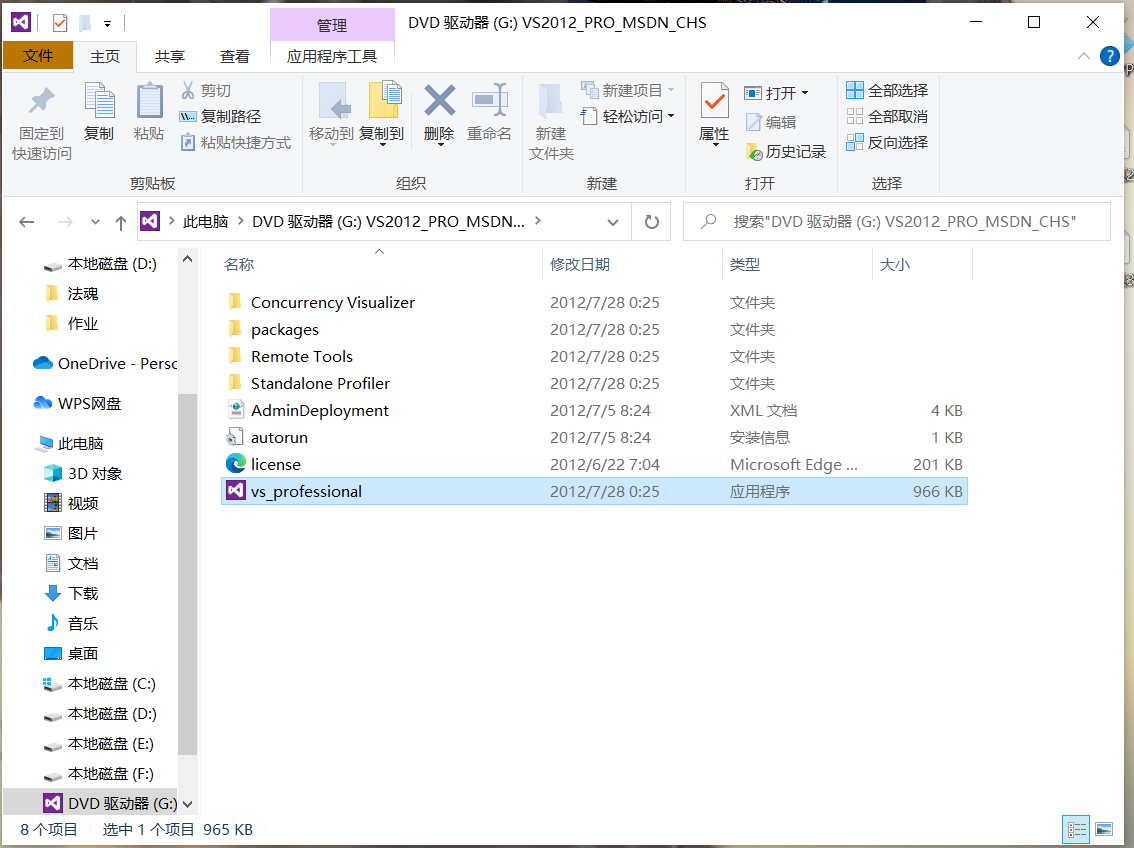Click Pin to Quick Access (固定到快速访问)
The image size is (1134, 848).
[41, 122]
